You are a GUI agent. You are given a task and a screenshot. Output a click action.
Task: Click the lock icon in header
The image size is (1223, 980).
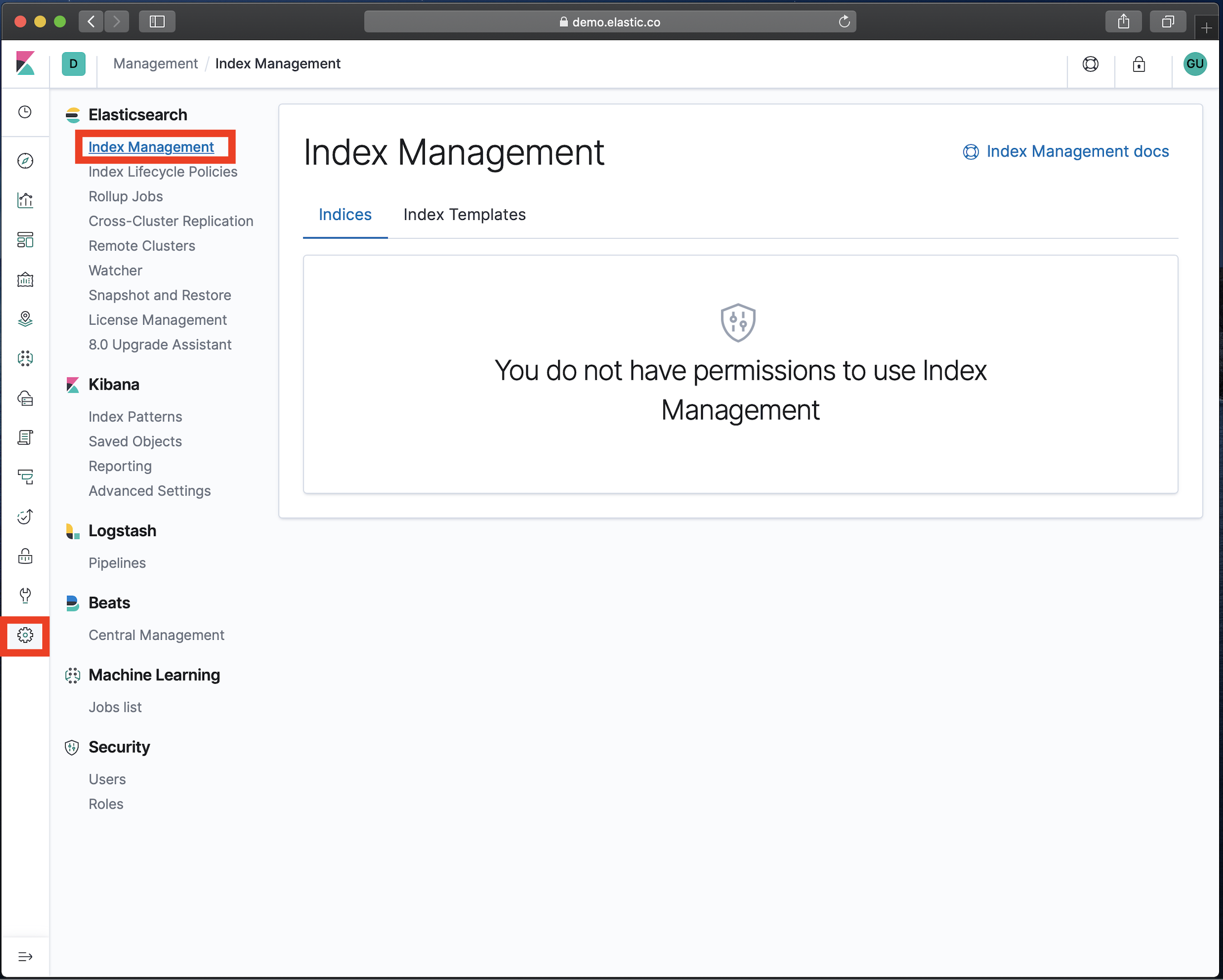(1138, 64)
